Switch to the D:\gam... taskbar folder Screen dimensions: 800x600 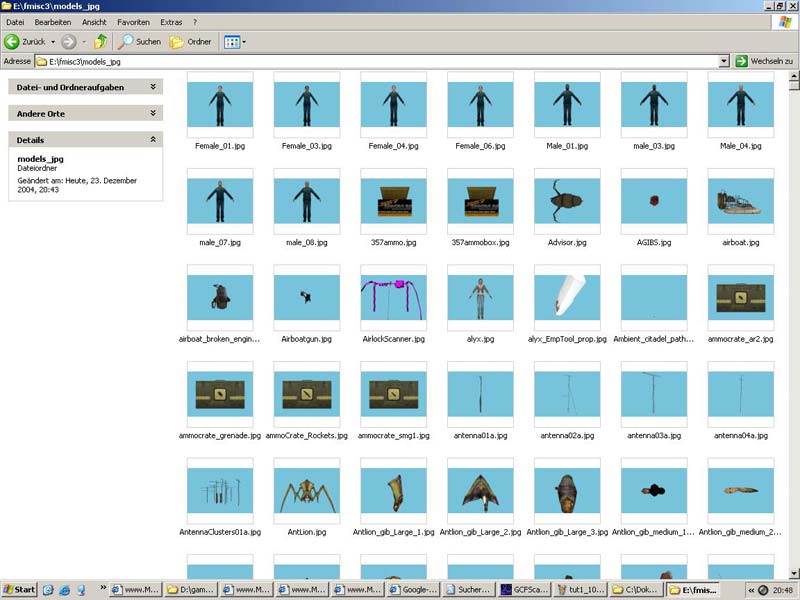click(192, 590)
